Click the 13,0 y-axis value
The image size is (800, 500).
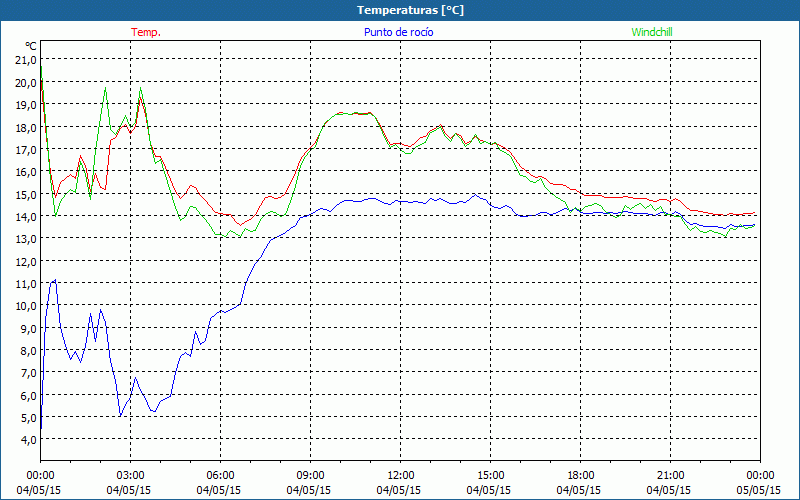[x=27, y=238]
